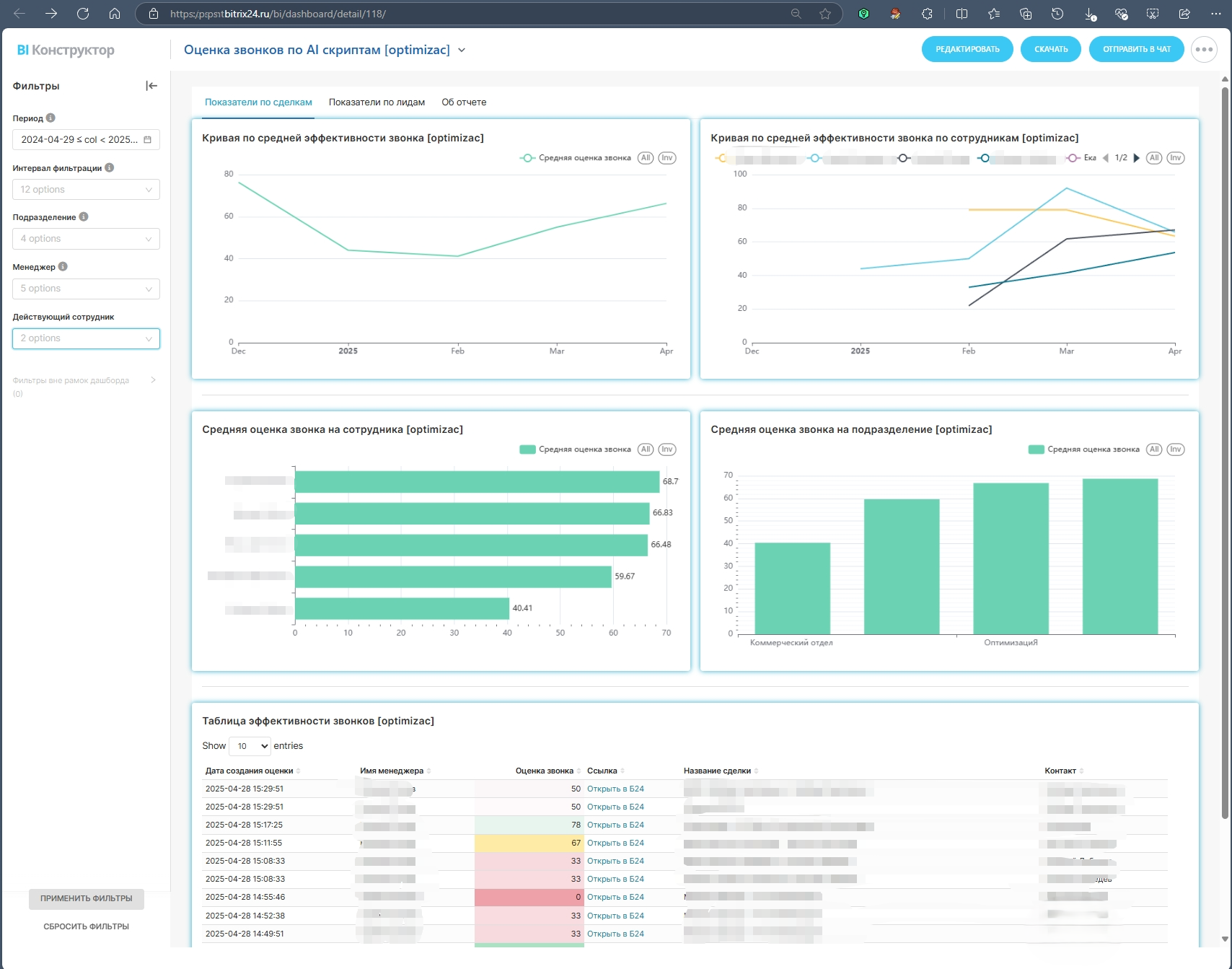Collapse the Фильтры sidebar panel

pos(151,86)
